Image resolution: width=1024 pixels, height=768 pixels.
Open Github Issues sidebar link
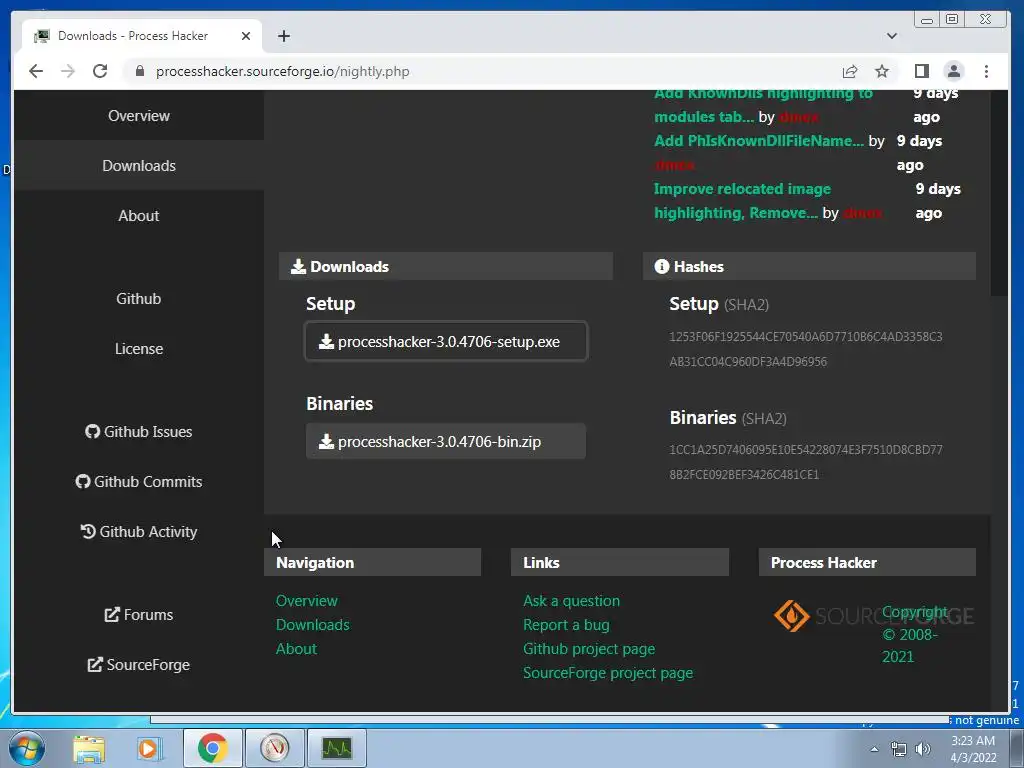click(x=138, y=432)
